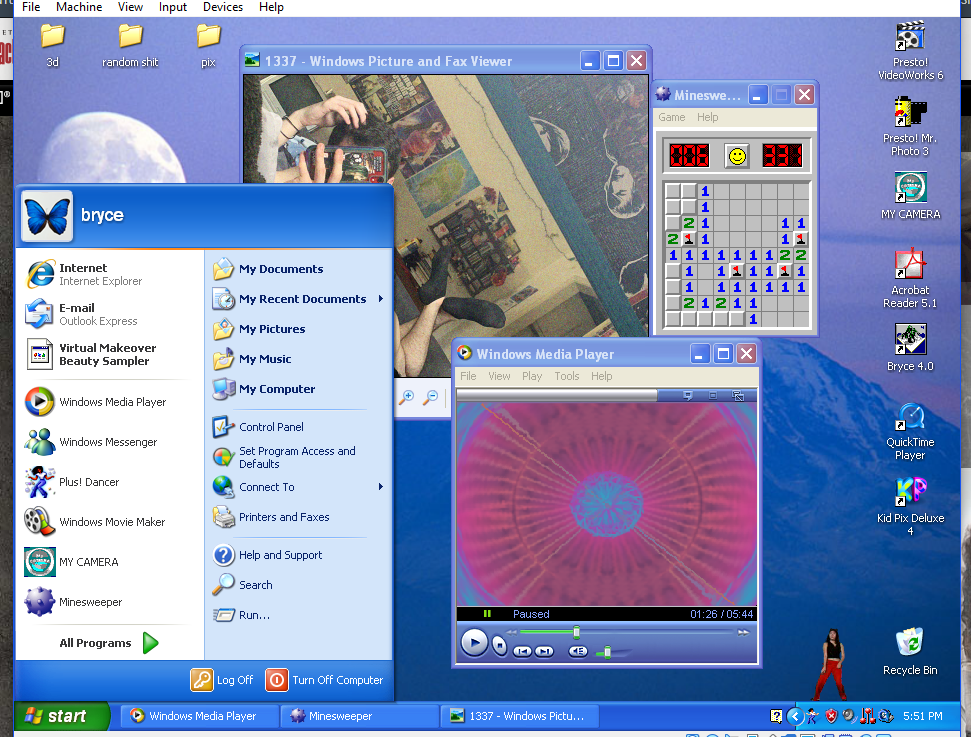Click the zoom in magnifier in Picture Viewer

tap(406, 398)
